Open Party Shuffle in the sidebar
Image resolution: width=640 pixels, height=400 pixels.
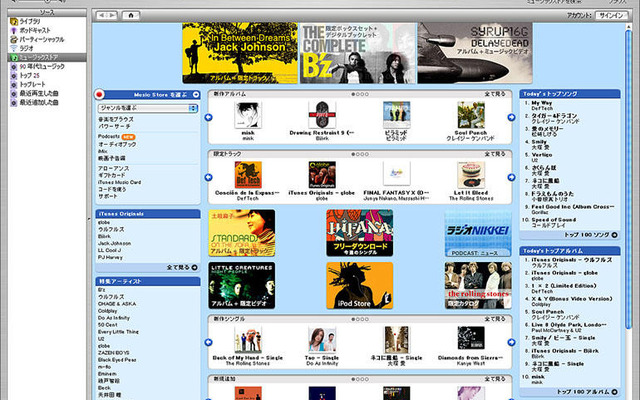(x=42, y=39)
